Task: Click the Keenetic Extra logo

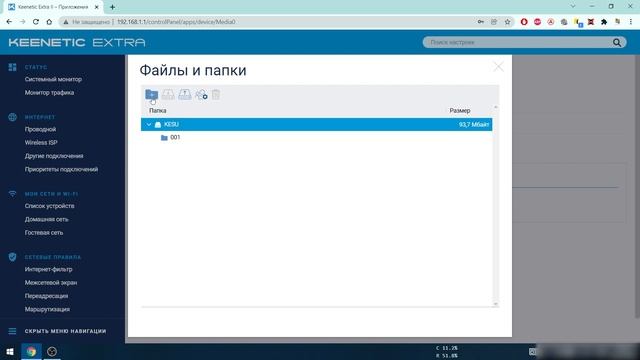Action: pyautogui.click(x=77, y=42)
